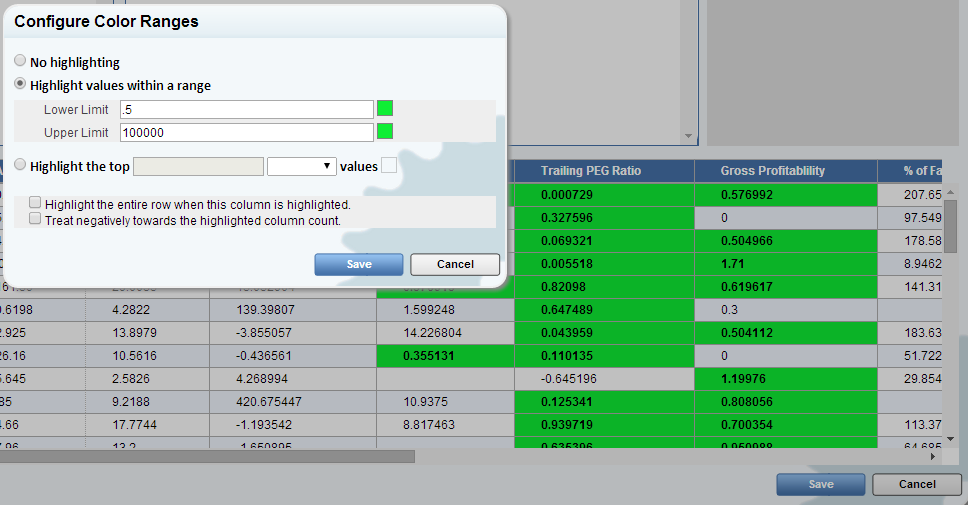Click the down arrow of upper panel scrollbar
Image resolution: width=968 pixels, height=505 pixels.
pos(688,136)
